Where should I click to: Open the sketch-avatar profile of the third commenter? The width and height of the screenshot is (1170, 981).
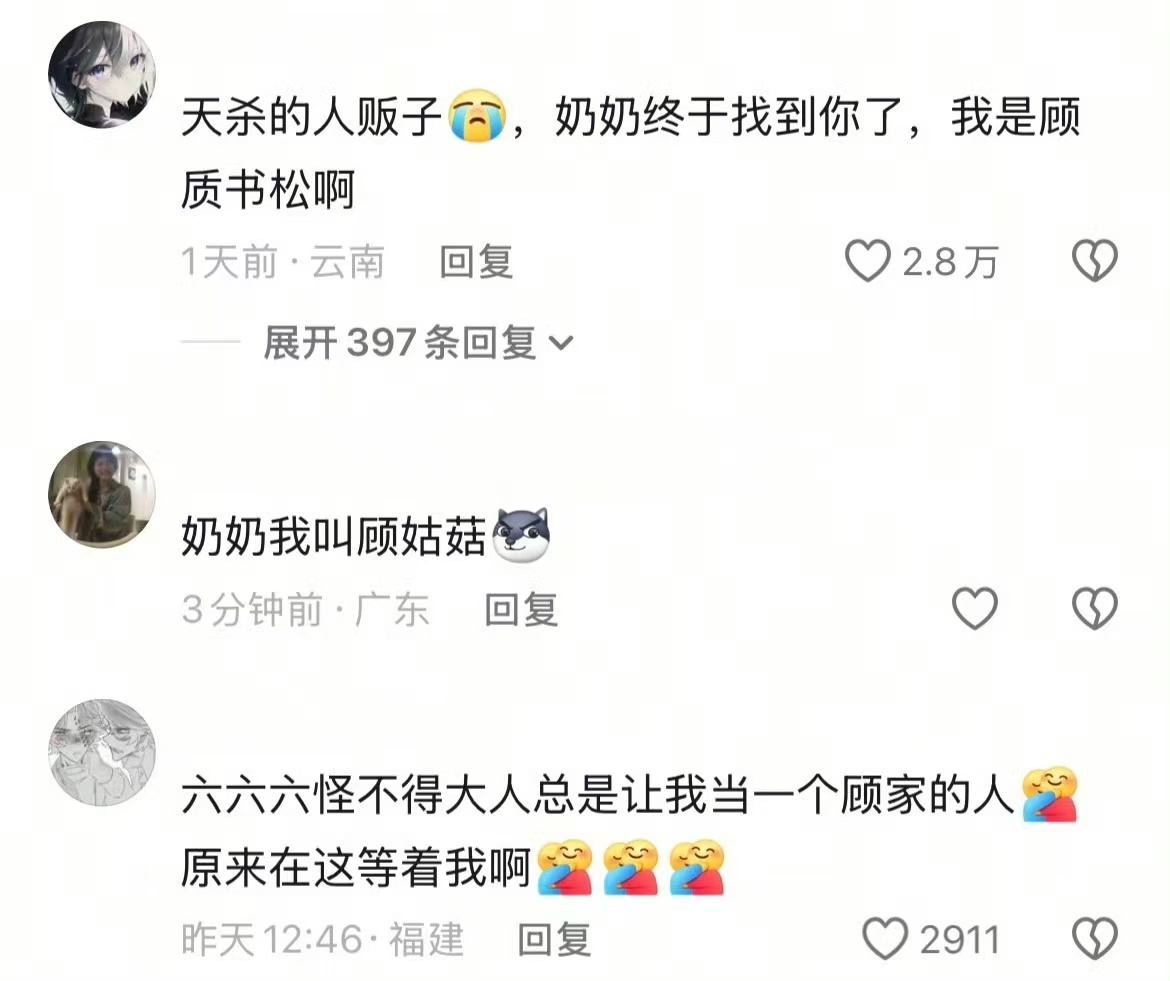pyautogui.click(x=102, y=752)
